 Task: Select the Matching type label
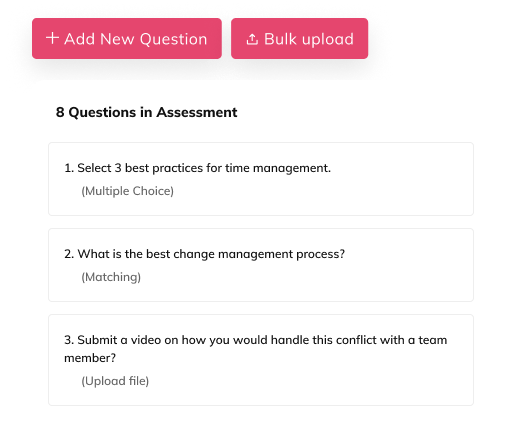click(x=111, y=277)
